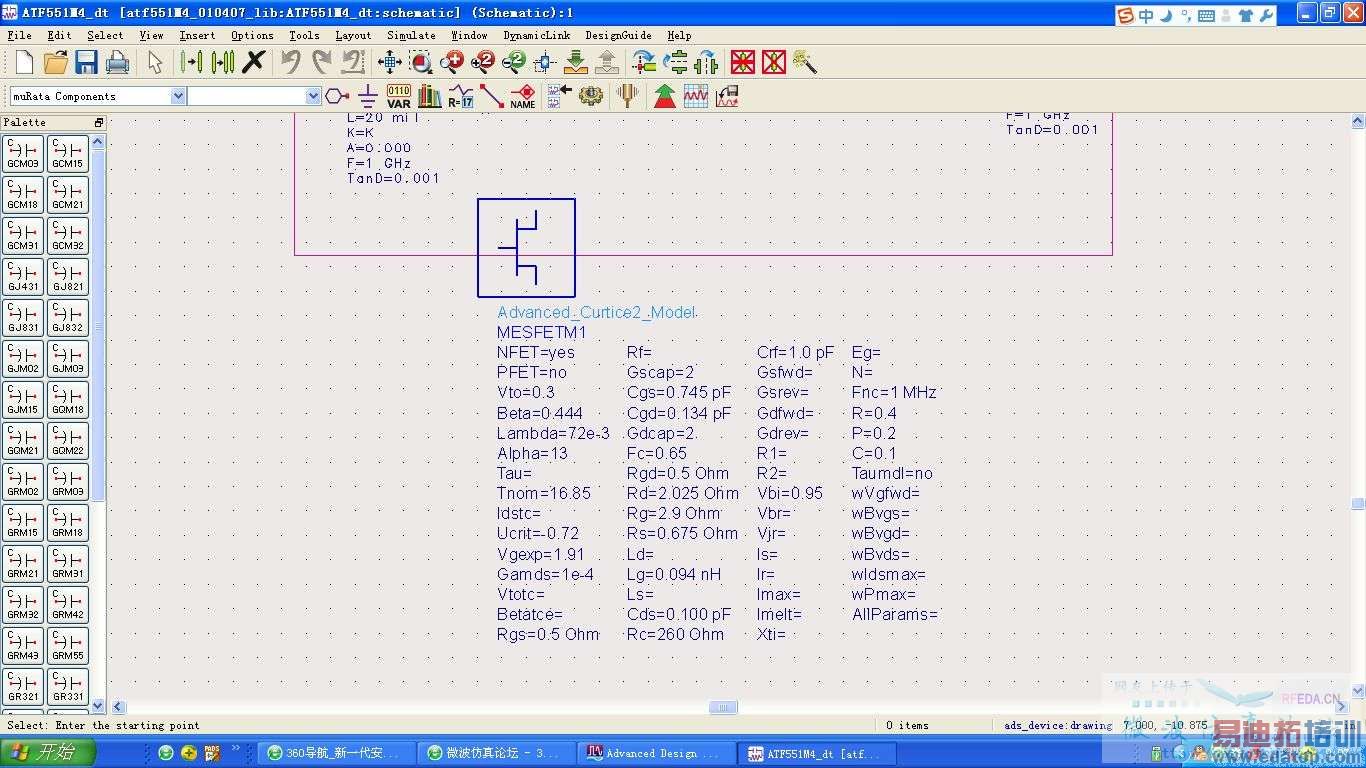The width and height of the screenshot is (1366, 768).
Task: Create a new schematic with the blank page icon
Action: click(x=24, y=62)
